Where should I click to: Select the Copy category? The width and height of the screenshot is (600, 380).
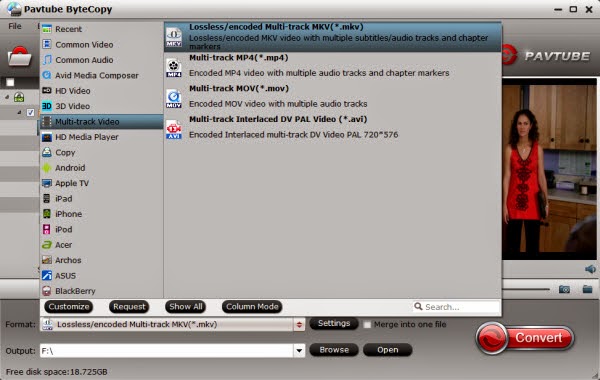coord(101,152)
